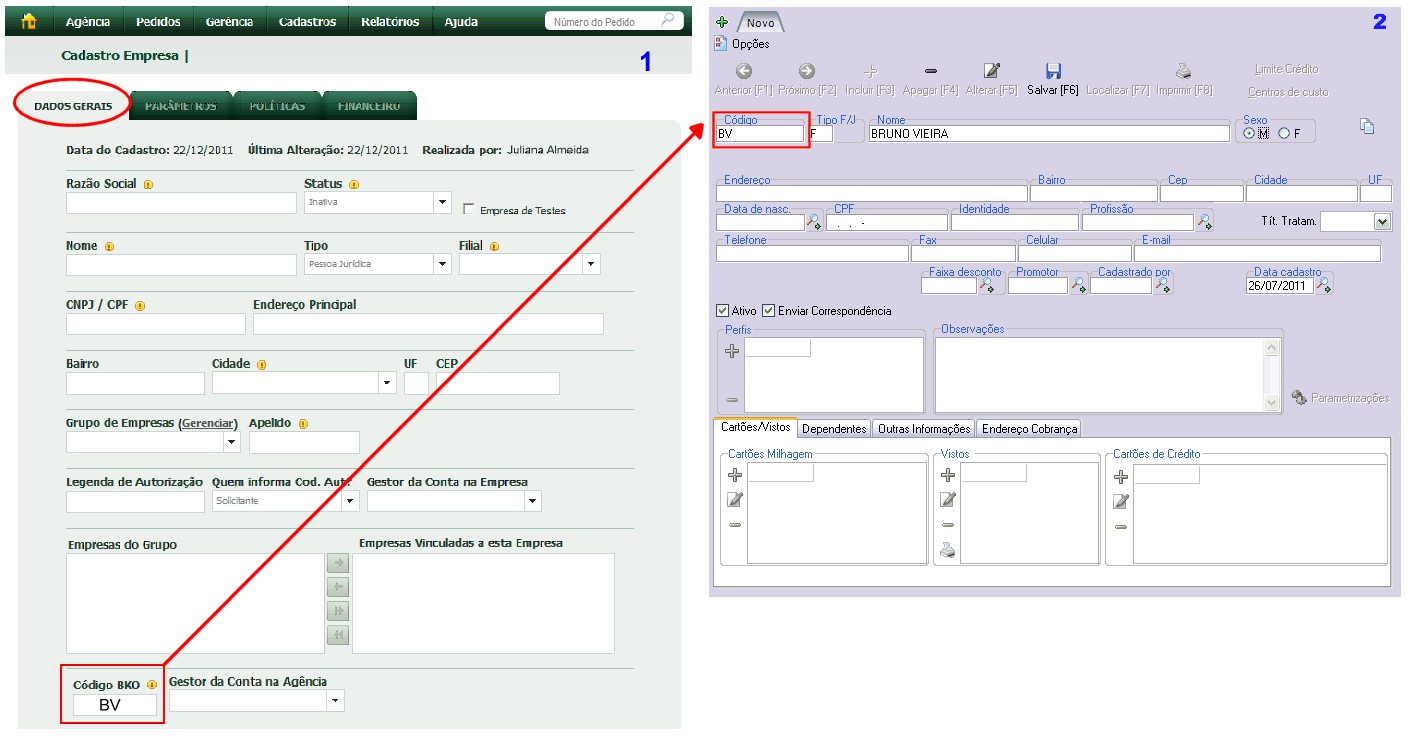1410x738 pixels.
Task: Click the search magnifier in Número do Pedido box
Action: point(669,20)
